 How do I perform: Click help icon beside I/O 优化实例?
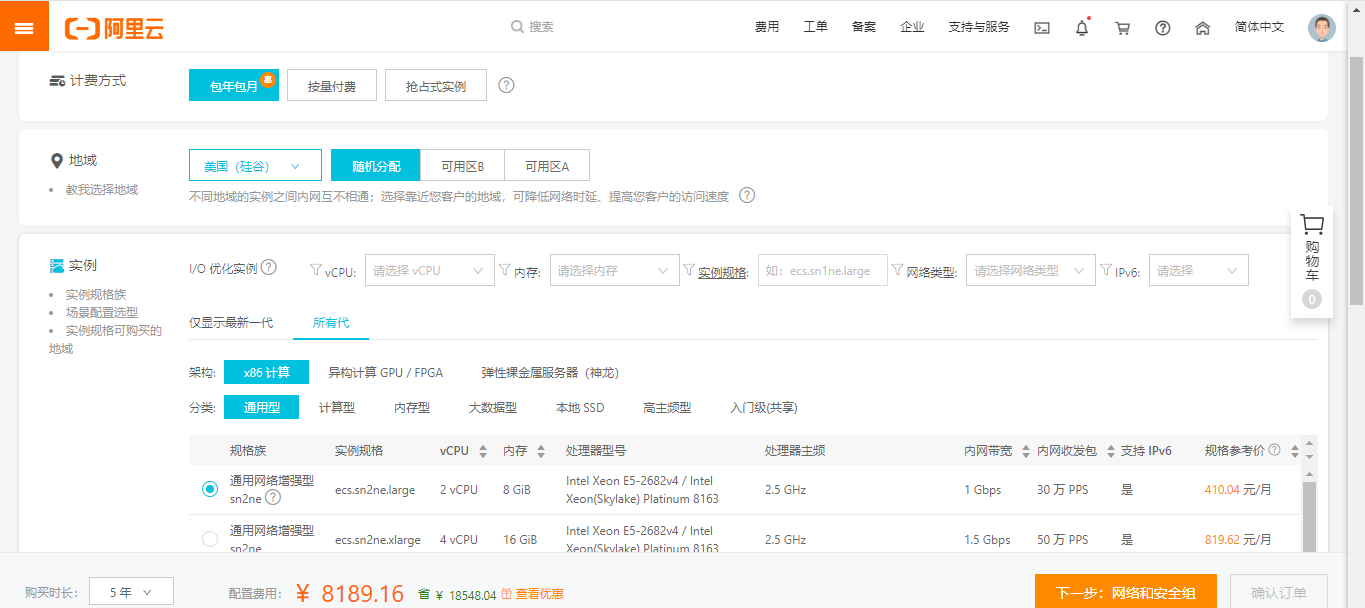[x=268, y=268]
